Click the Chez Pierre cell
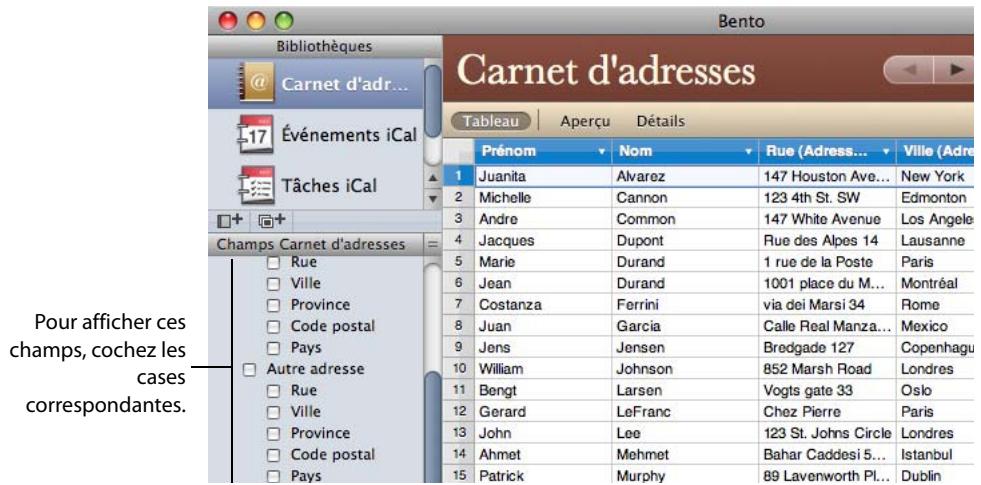The width and height of the screenshot is (981, 485). [x=827, y=412]
